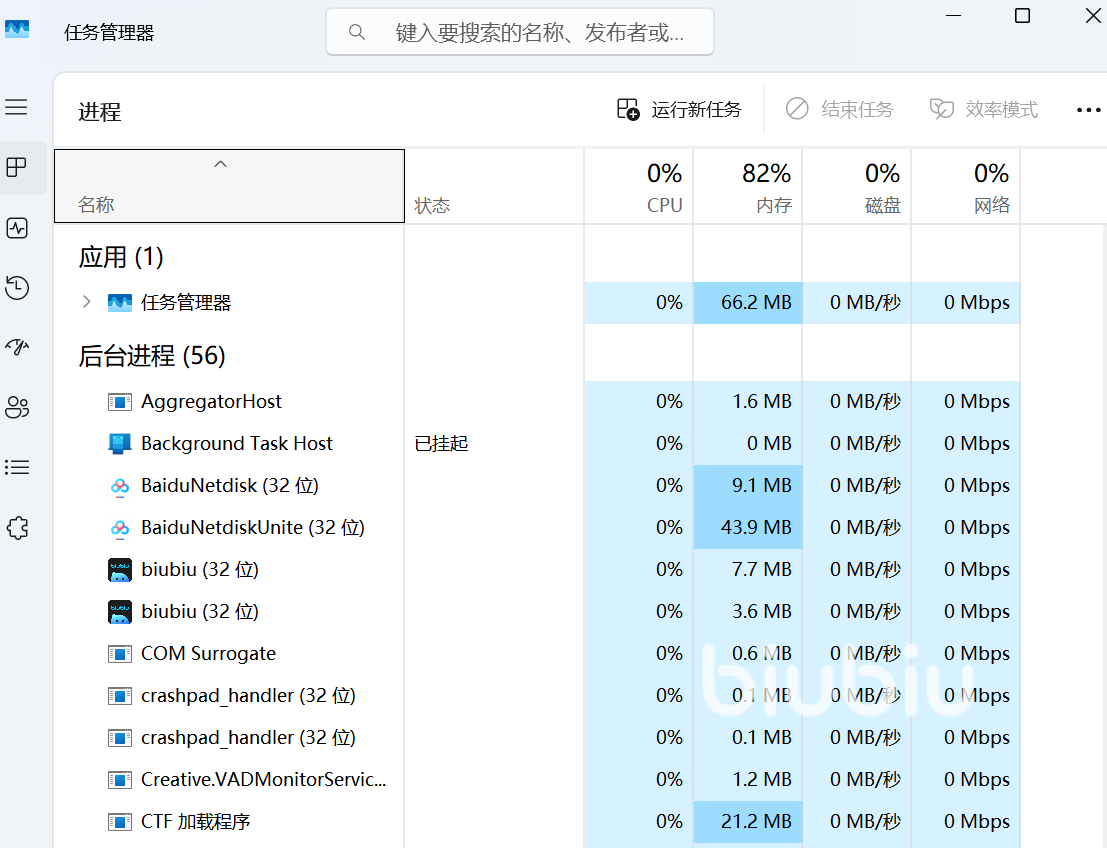Sort by the 内存 column header
This screenshot has height=848, width=1107.
point(748,187)
